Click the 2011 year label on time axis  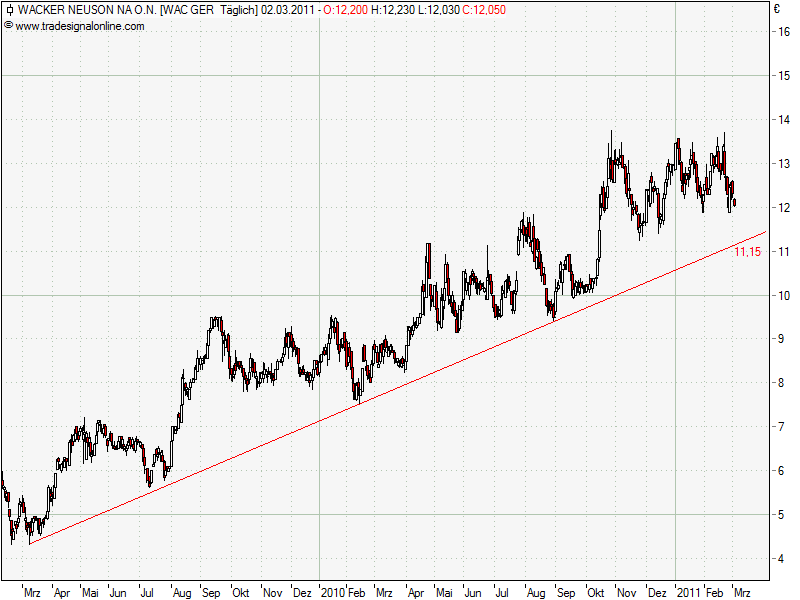[x=686, y=592]
